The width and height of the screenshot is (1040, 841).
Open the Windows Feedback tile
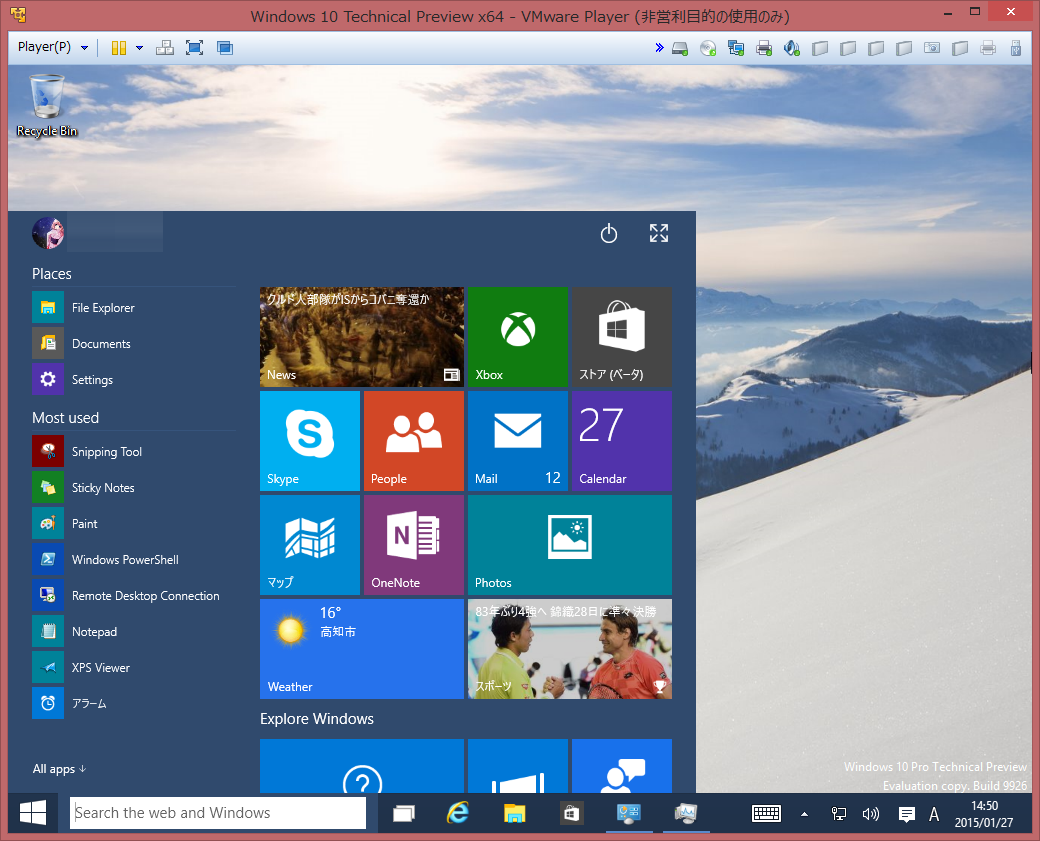[x=621, y=766]
